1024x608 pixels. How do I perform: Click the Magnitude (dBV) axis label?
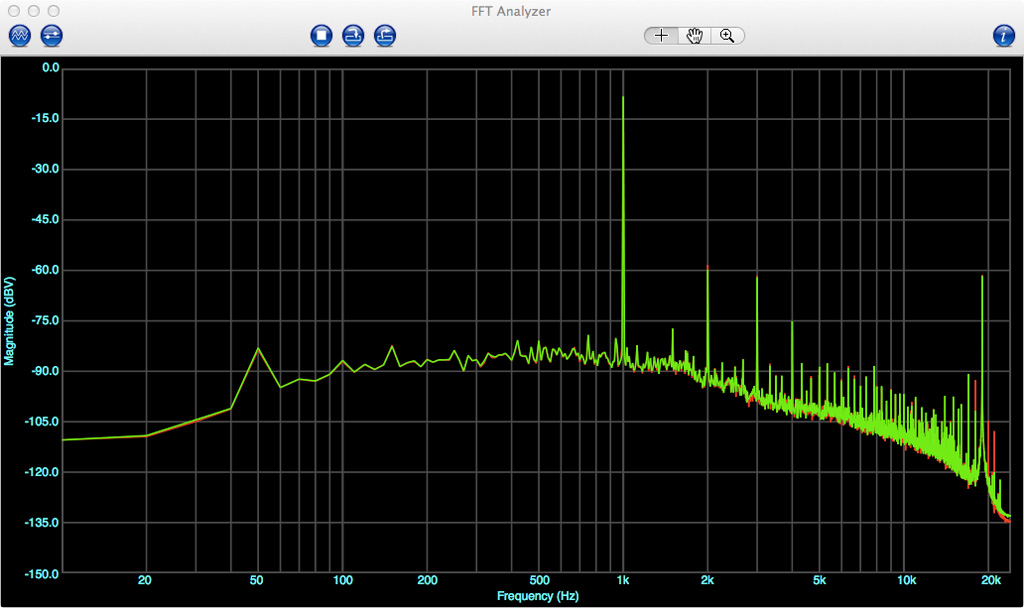coord(9,320)
